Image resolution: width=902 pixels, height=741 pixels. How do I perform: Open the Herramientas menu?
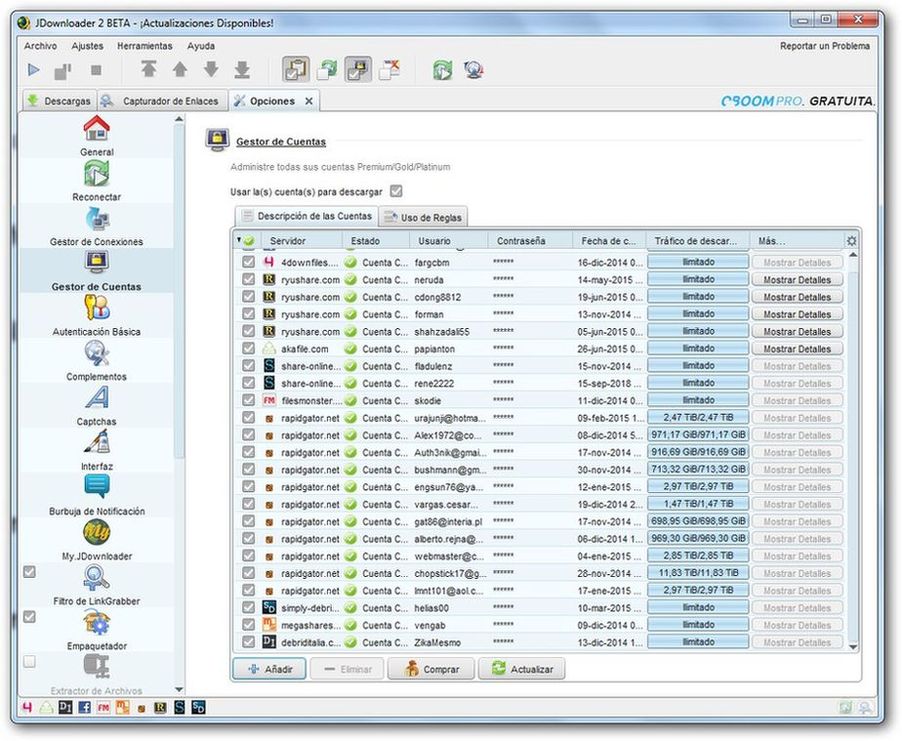click(144, 46)
